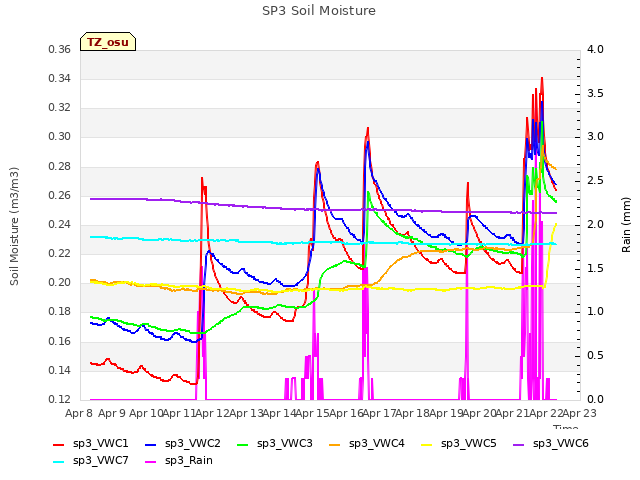Select the sp3_VWC1 legend label
640x480 pixels.
100,444
